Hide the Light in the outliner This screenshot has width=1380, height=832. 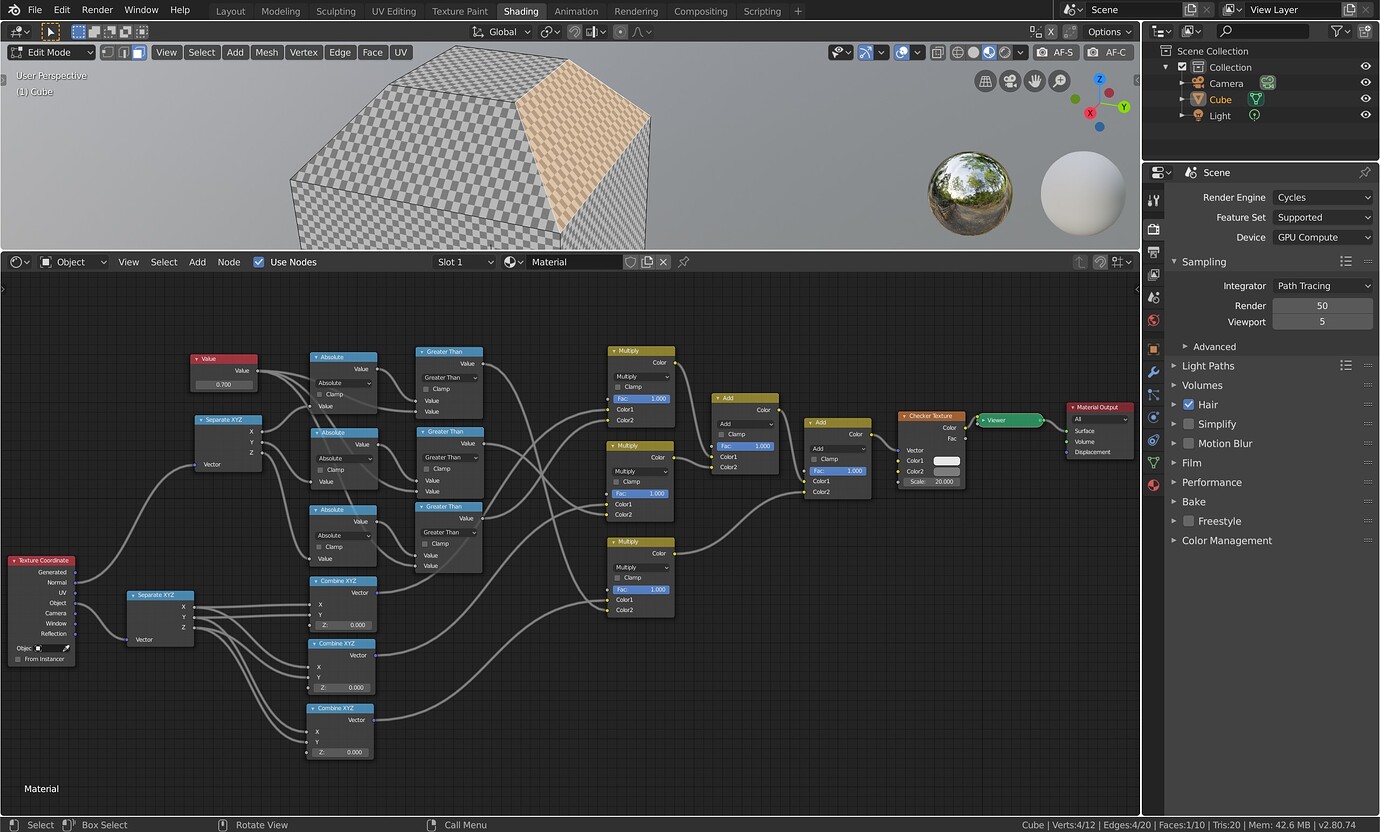(1365, 115)
